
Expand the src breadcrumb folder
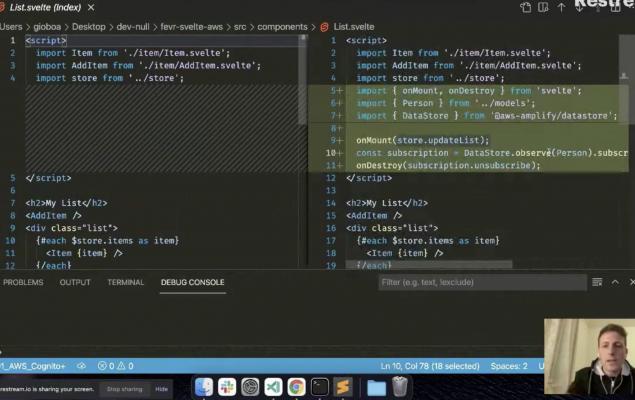pos(240,27)
